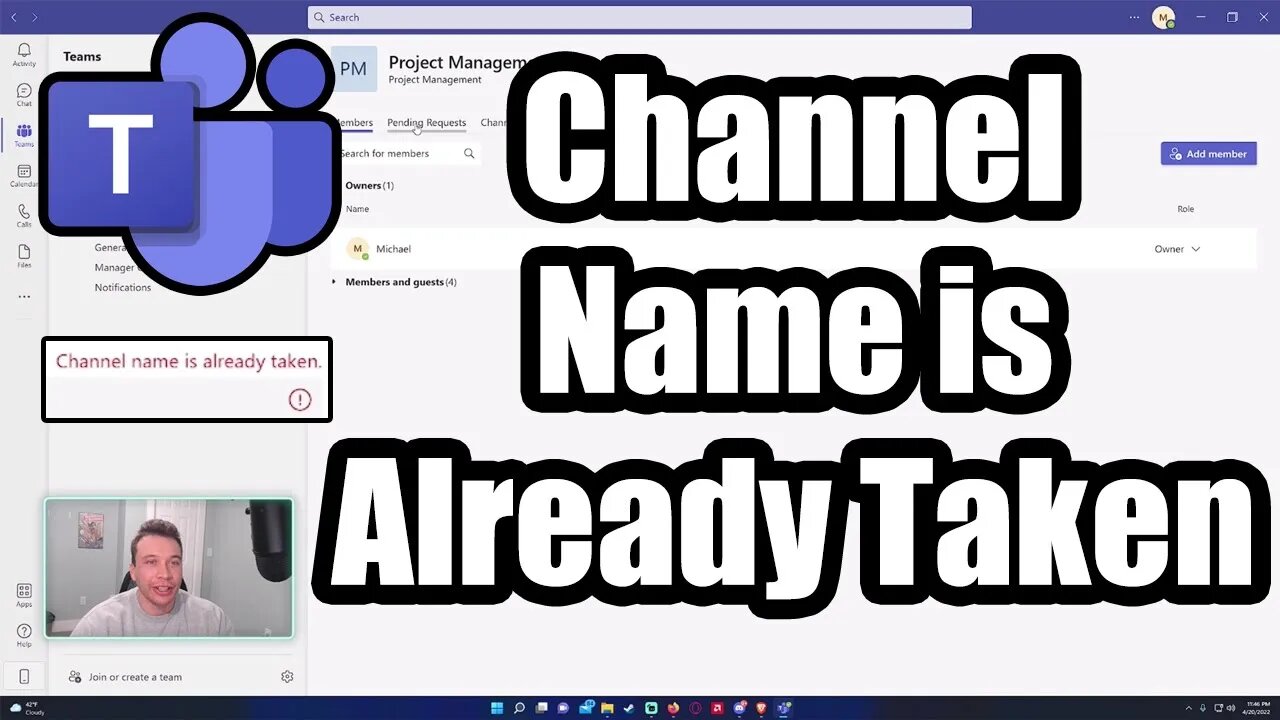
Task: Click the Add member button
Action: tap(1208, 153)
